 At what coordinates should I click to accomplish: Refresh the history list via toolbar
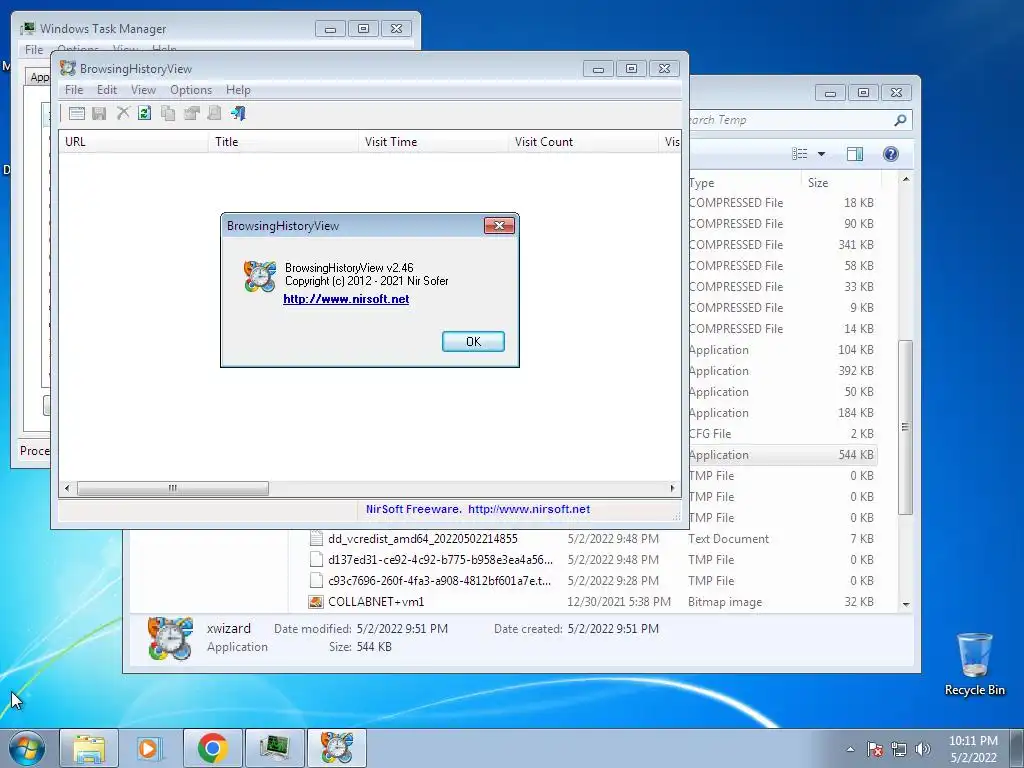(144, 113)
